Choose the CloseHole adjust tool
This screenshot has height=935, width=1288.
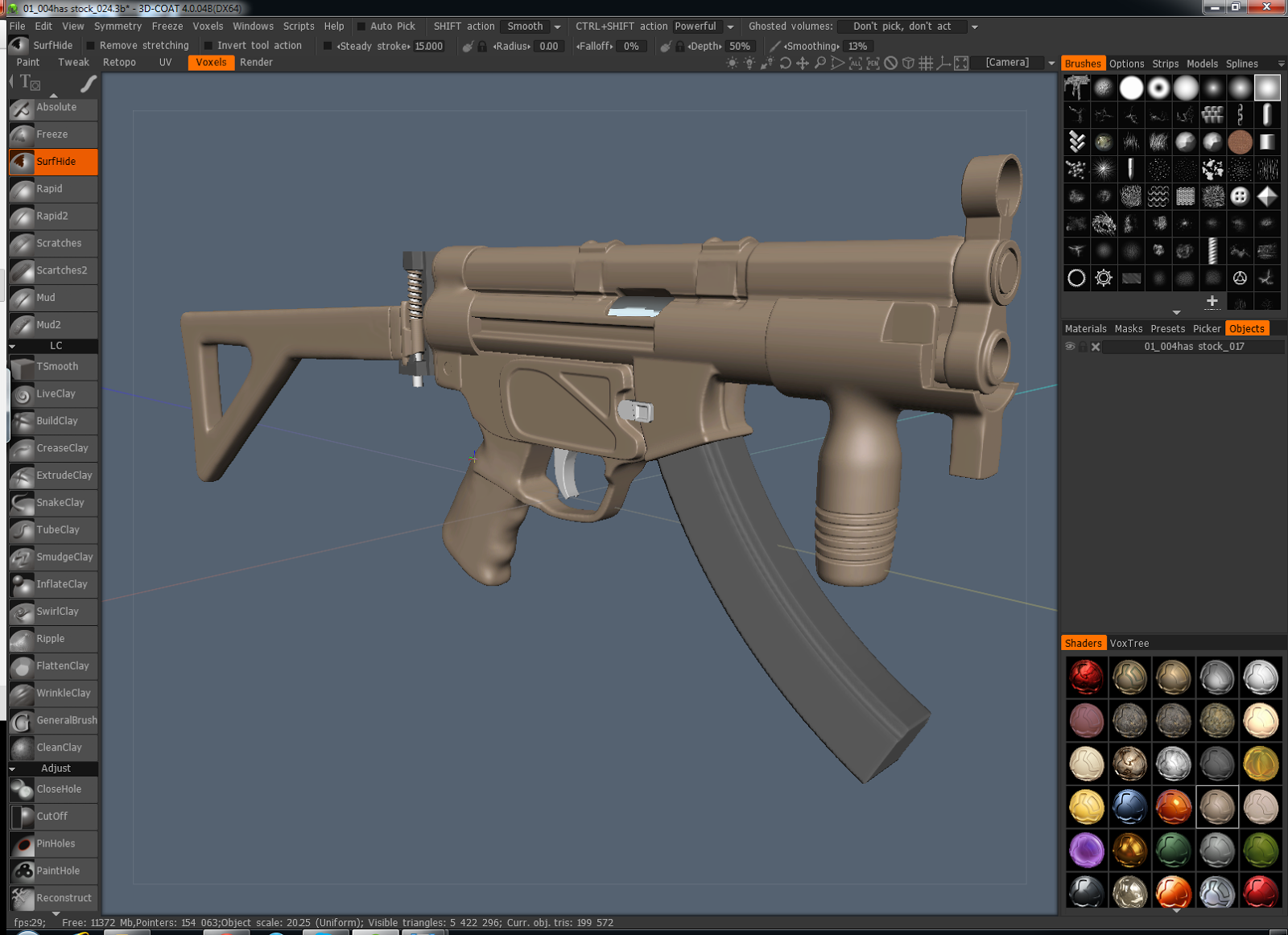click(53, 789)
